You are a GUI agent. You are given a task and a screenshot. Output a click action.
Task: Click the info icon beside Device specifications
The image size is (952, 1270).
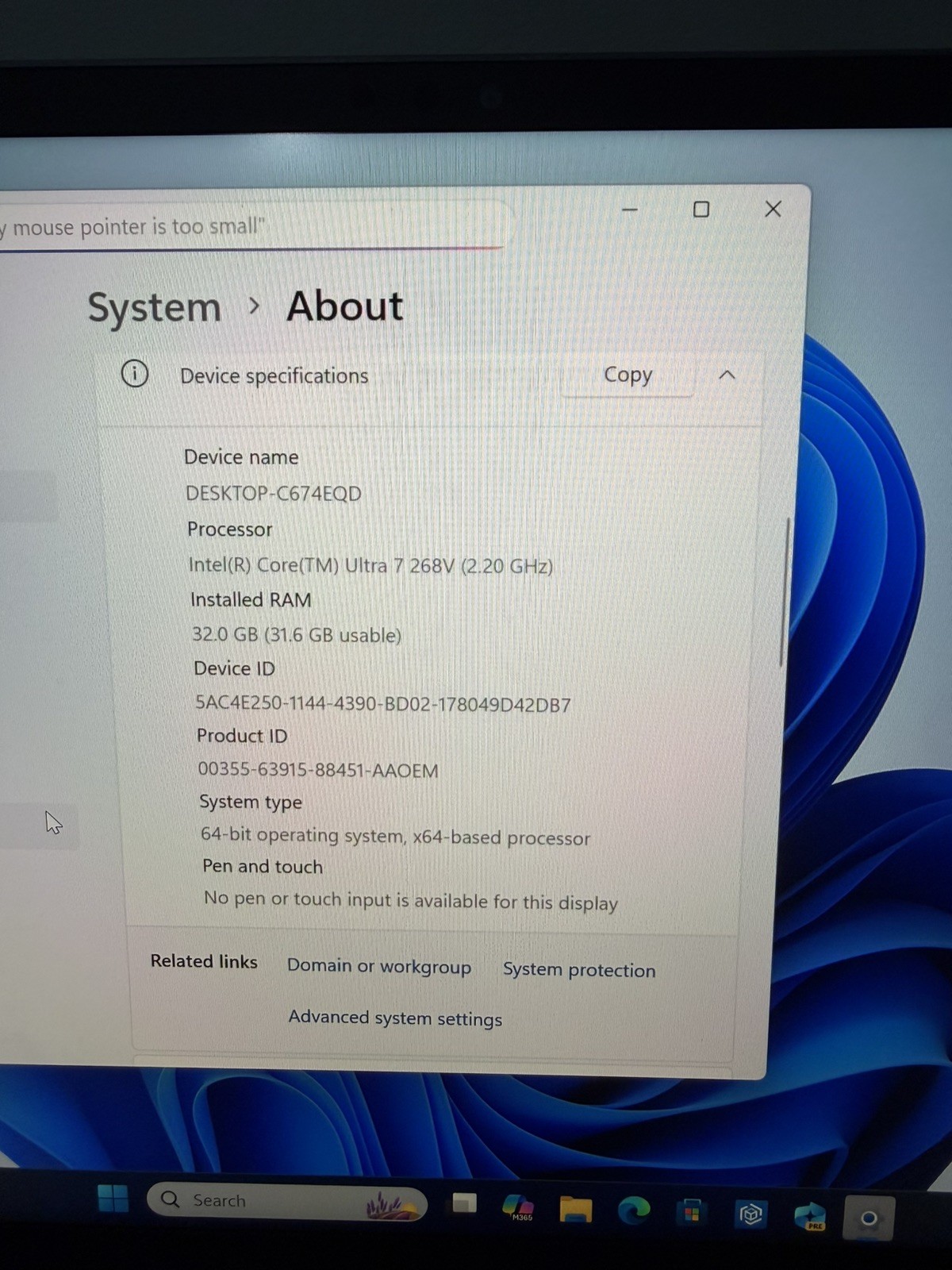pyautogui.click(x=135, y=373)
